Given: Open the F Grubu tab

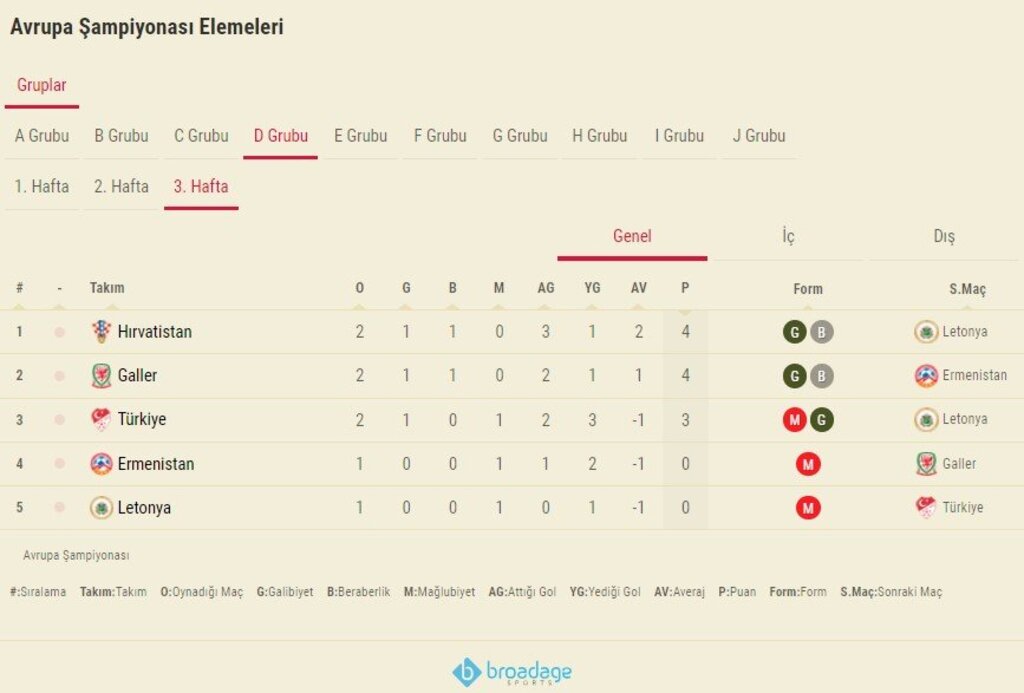Looking at the screenshot, I should [x=440, y=136].
